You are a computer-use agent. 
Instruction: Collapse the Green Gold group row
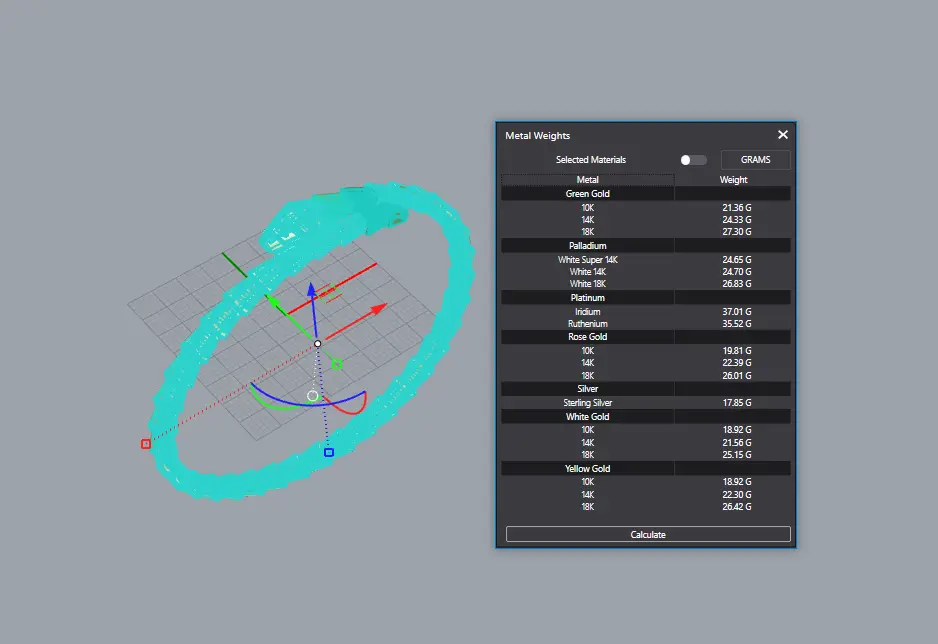(587, 194)
